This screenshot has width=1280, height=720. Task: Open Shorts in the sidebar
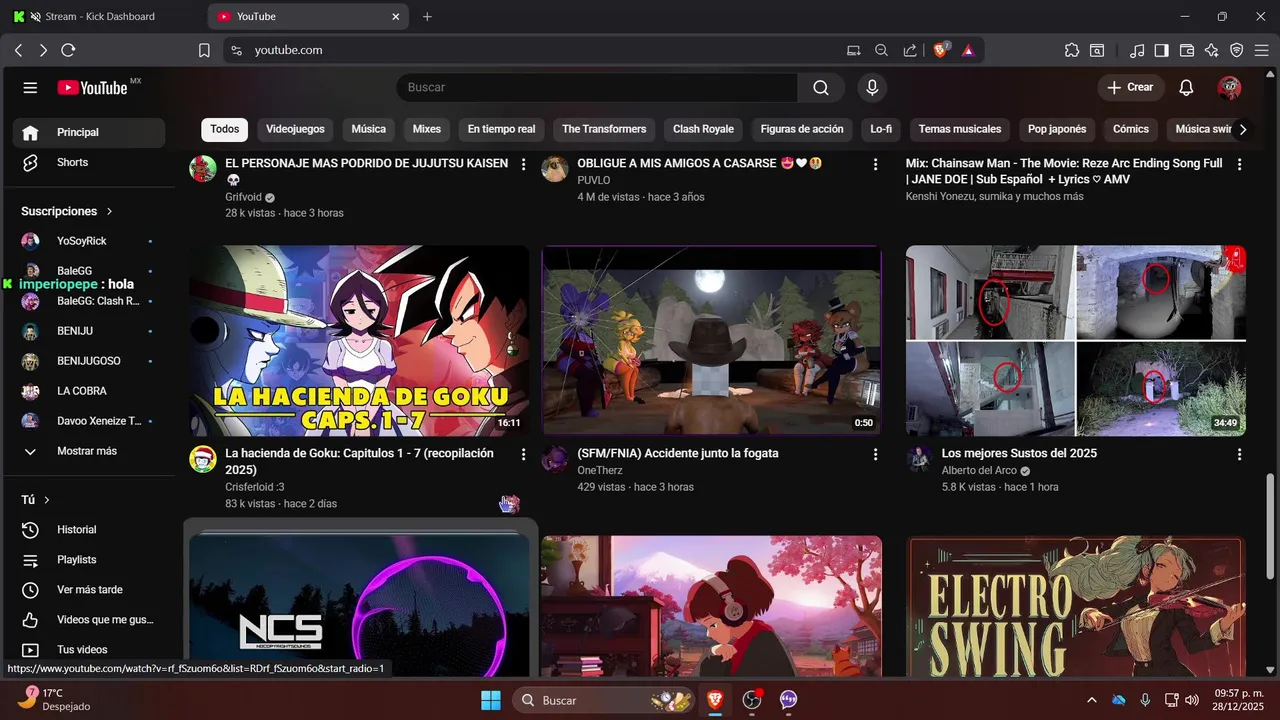[x=88, y=162]
